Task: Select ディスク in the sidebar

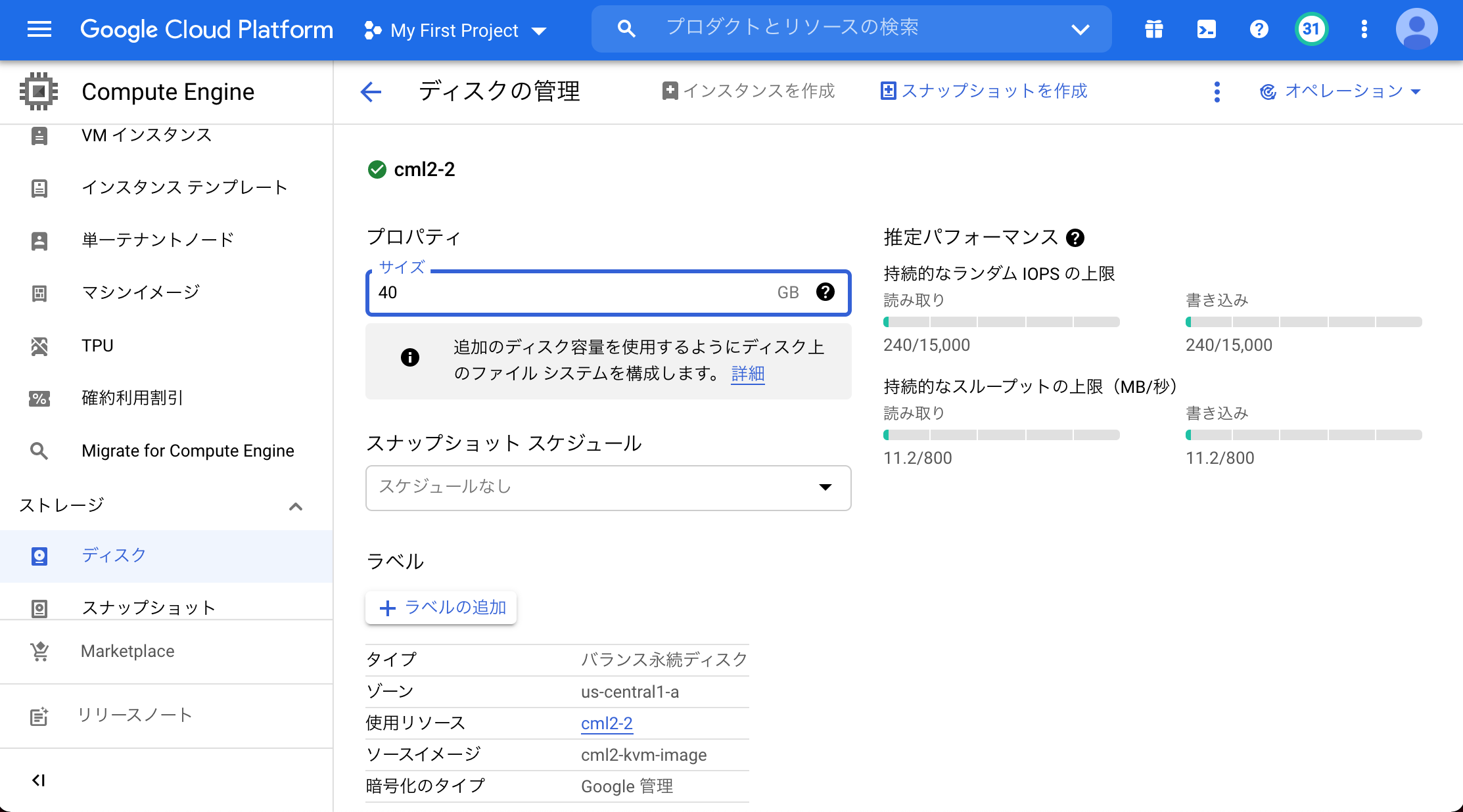Action: click(114, 555)
